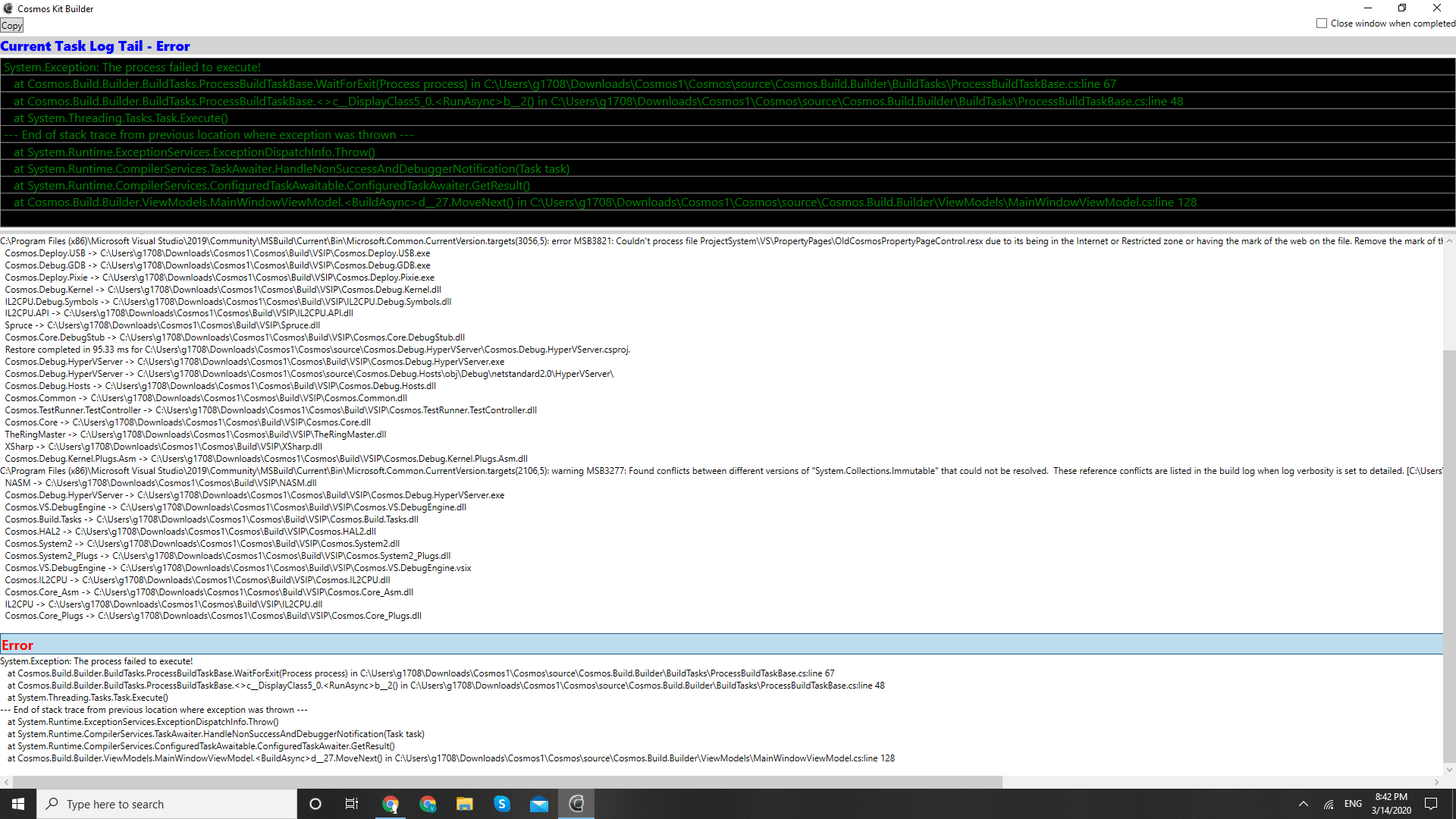Open File Explorer from the taskbar

tap(464, 803)
